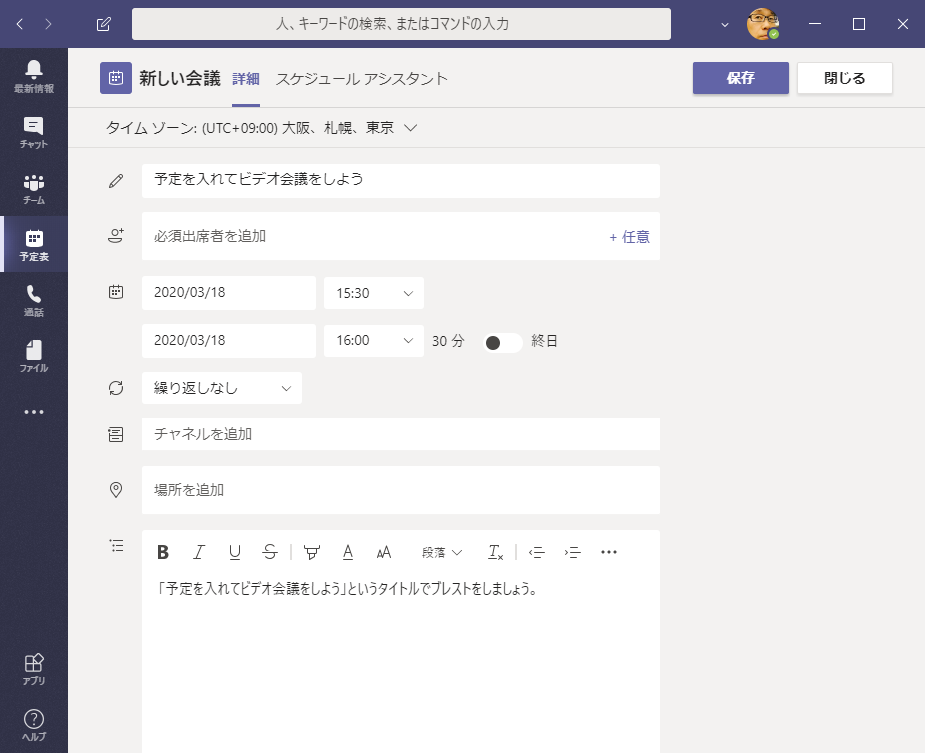
Task: Open the 繰り返しなし recurrence dropdown
Action: (222, 388)
